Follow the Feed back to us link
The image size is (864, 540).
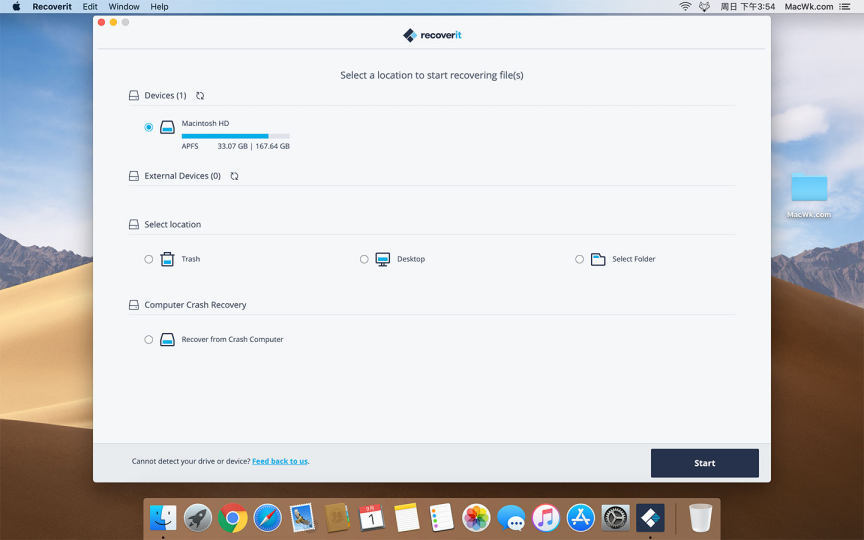[x=279, y=461]
